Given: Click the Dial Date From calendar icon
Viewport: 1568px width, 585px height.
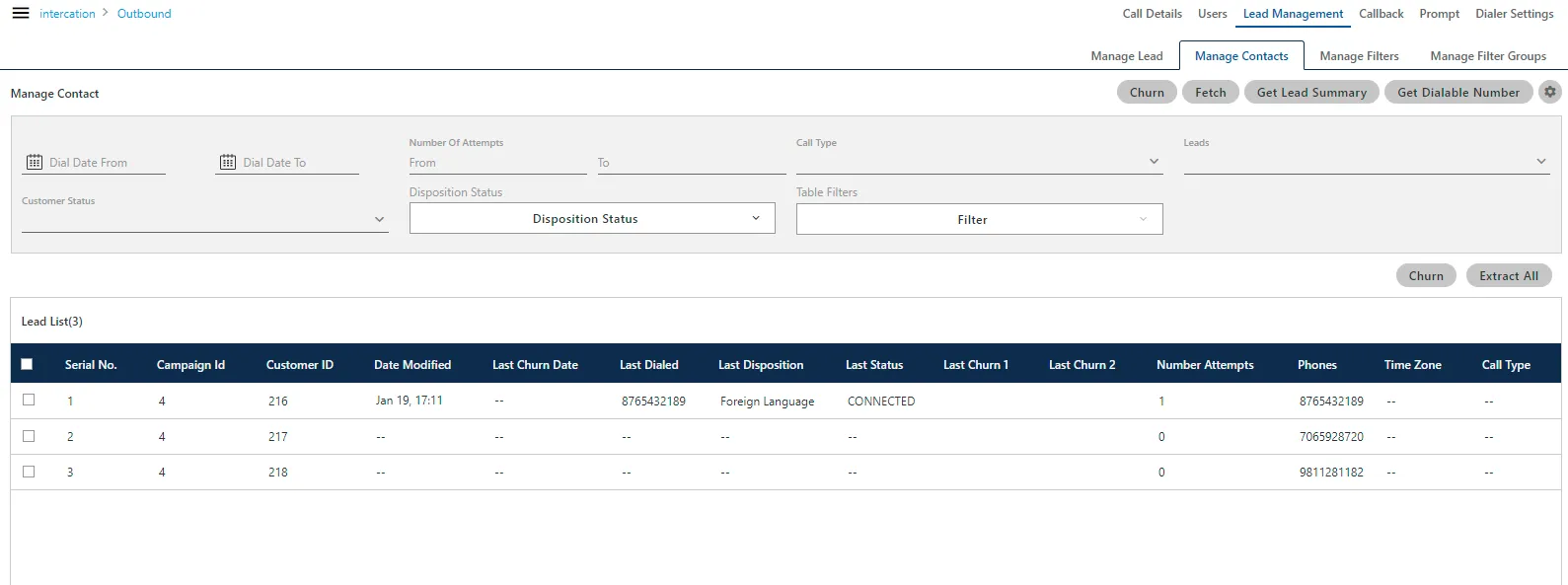Looking at the screenshot, I should coord(35,162).
